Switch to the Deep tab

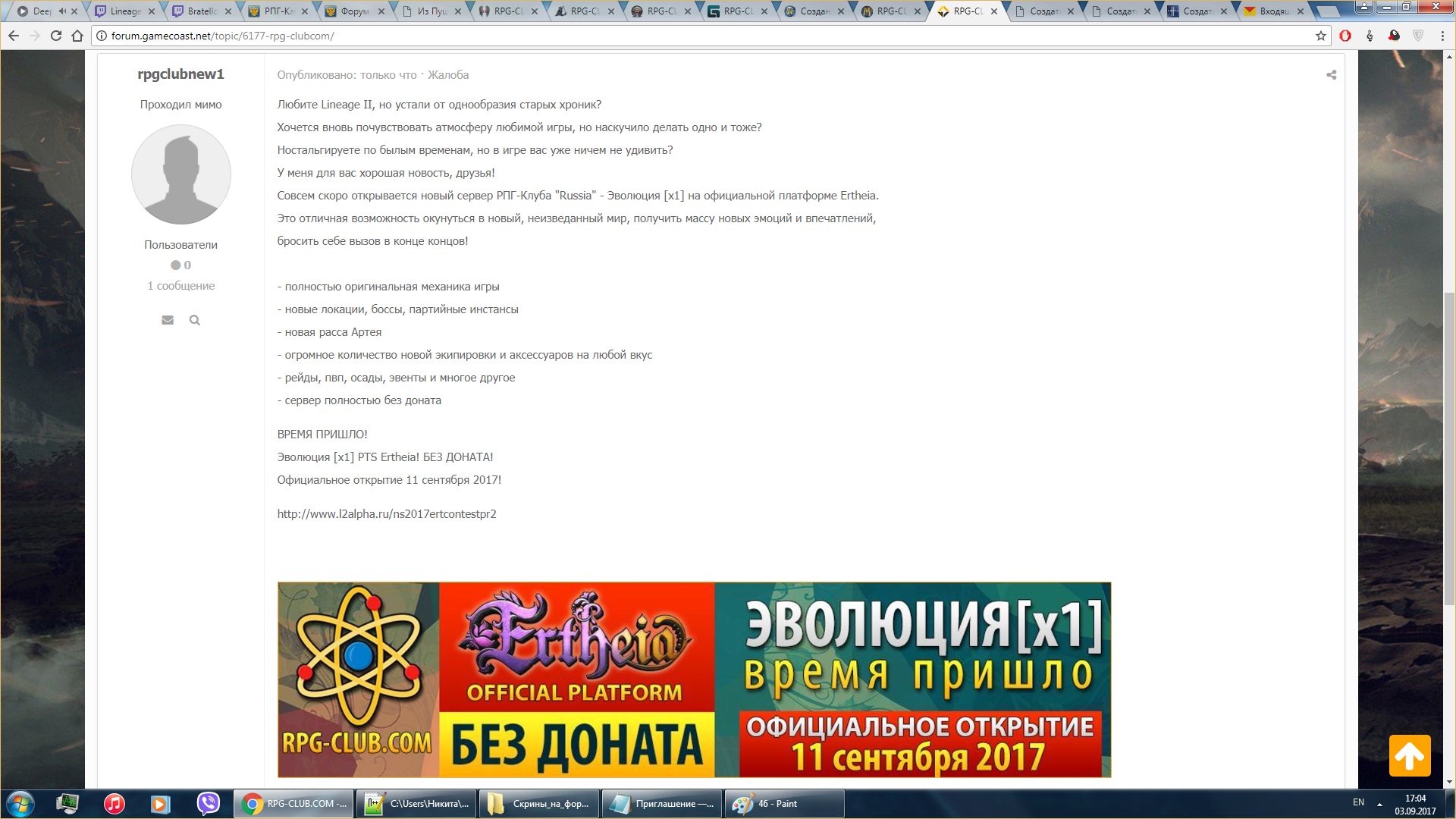click(x=42, y=11)
